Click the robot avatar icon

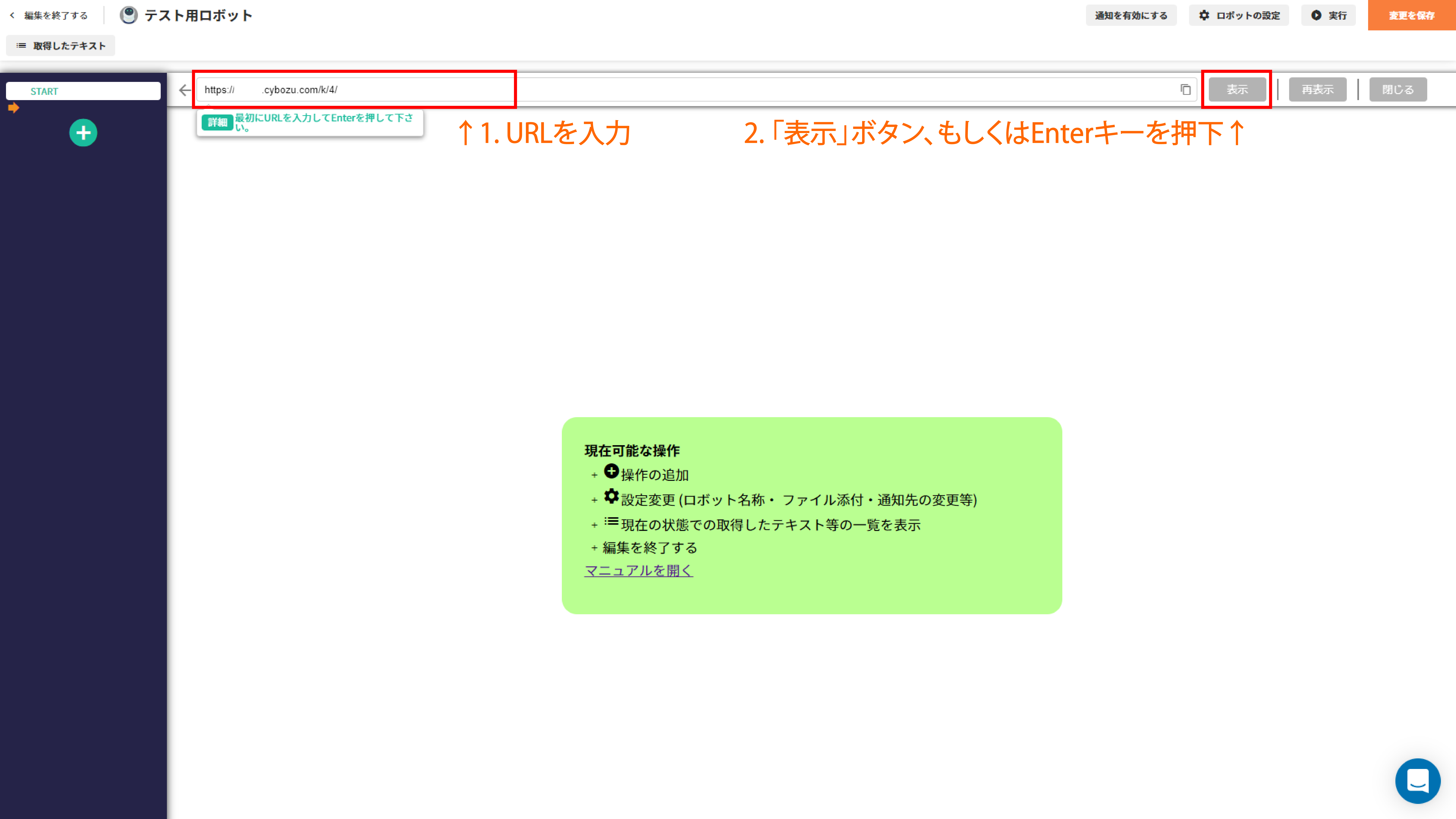(129, 15)
